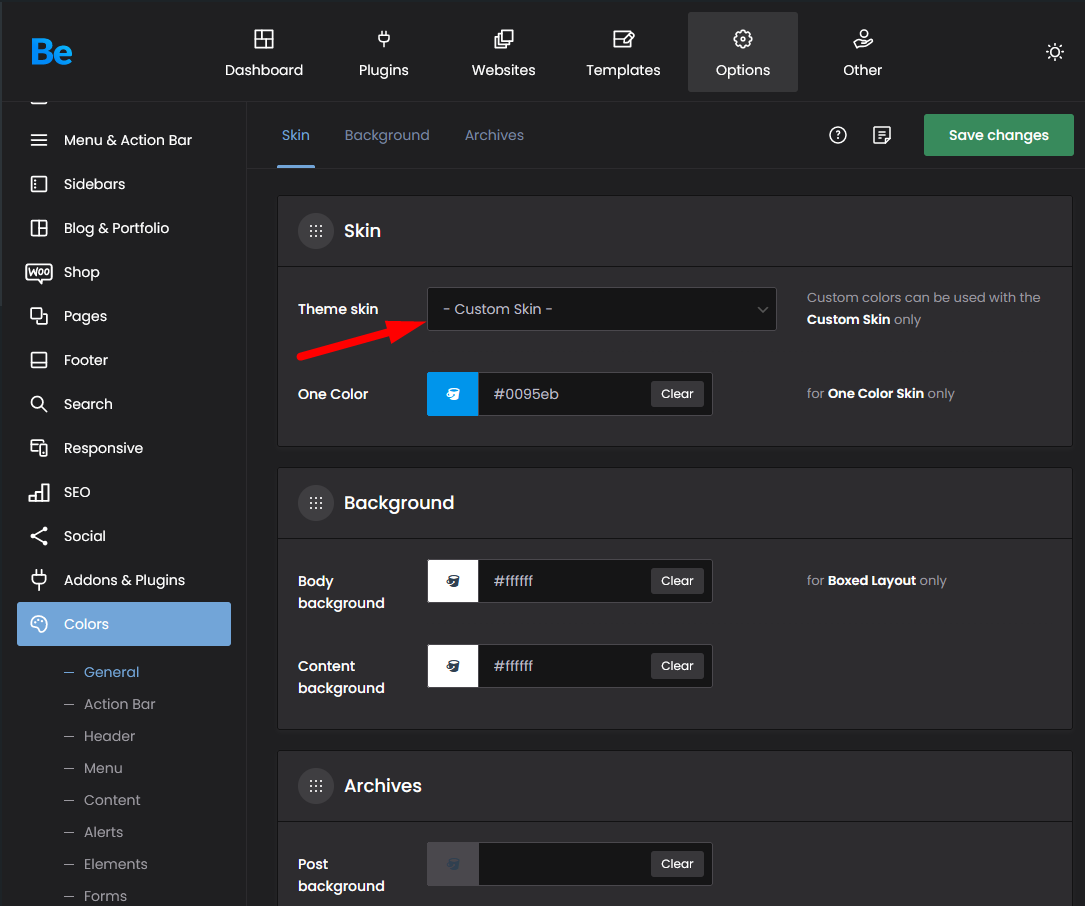Click the Colors palette icon
1085x906 pixels.
click(x=39, y=624)
